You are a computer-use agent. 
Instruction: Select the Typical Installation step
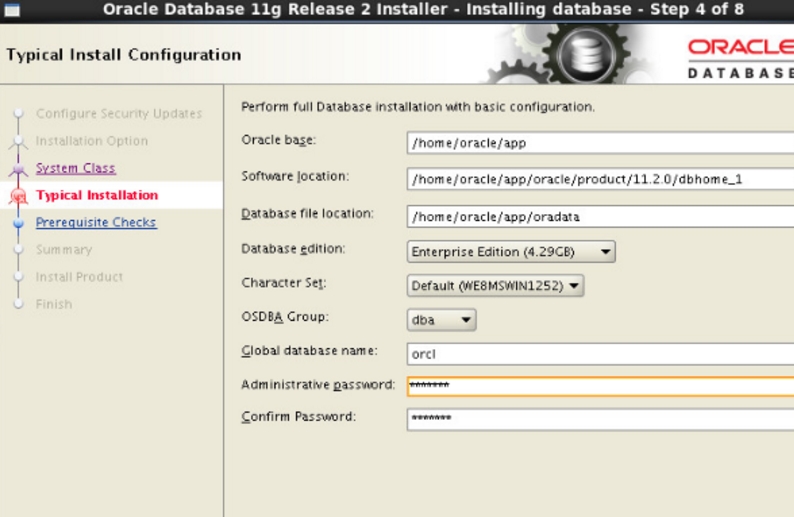tap(97, 195)
